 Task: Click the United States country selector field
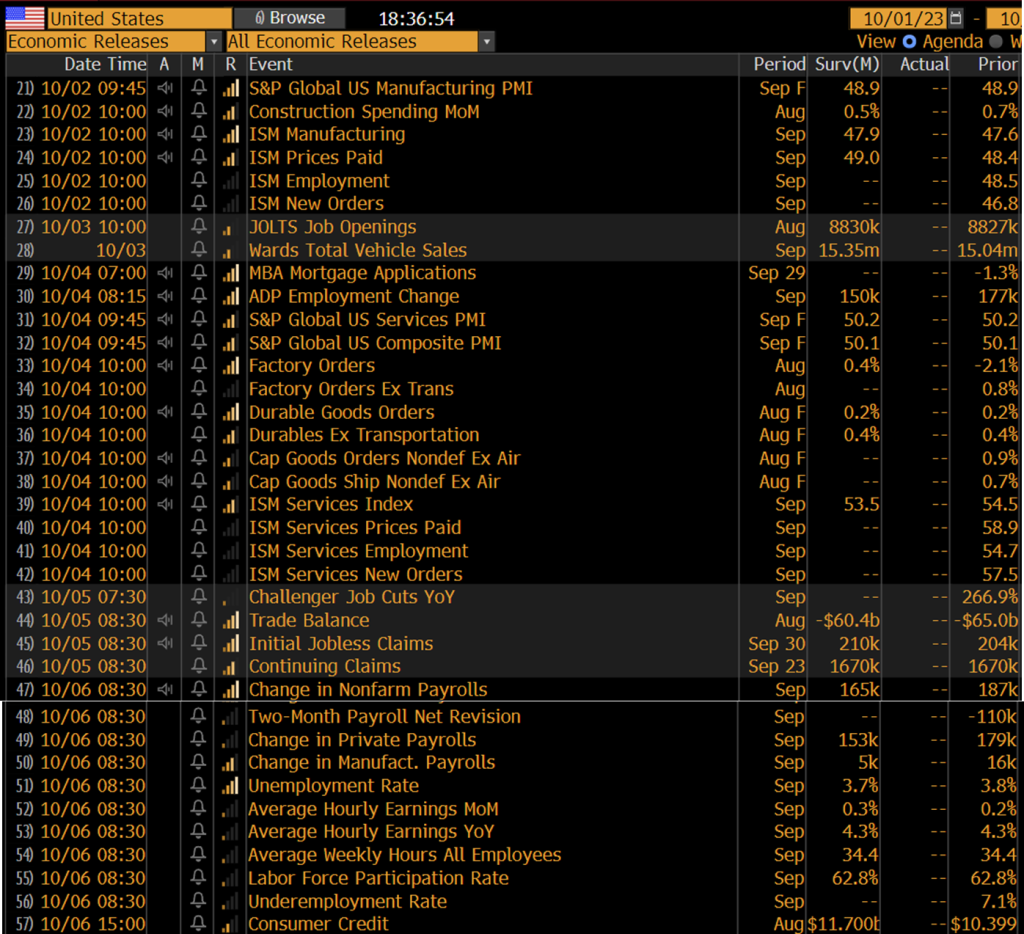[x=139, y=18]
